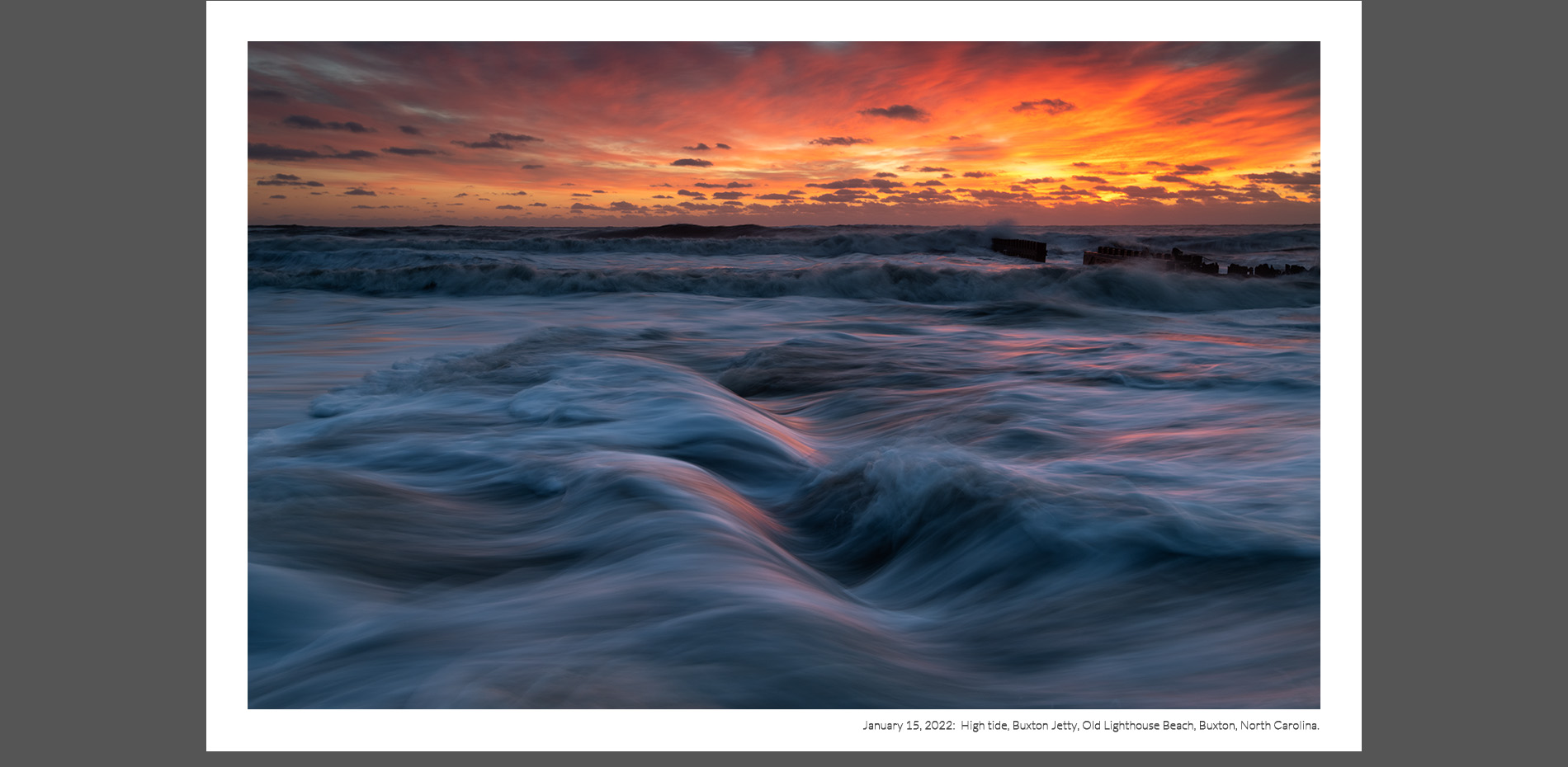Click 'North Carolina' in the caption

(x=1278, y=726)
